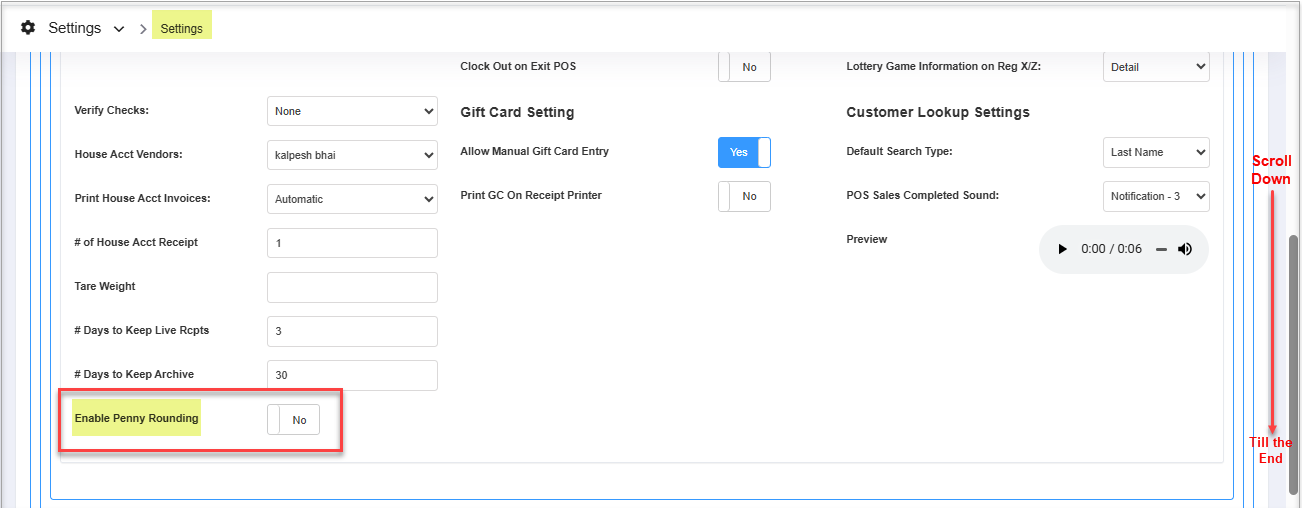Select the Settings breadcrumb item
Image resolution: width=1304 pixels, height=508 pixels.
[181, 29]
